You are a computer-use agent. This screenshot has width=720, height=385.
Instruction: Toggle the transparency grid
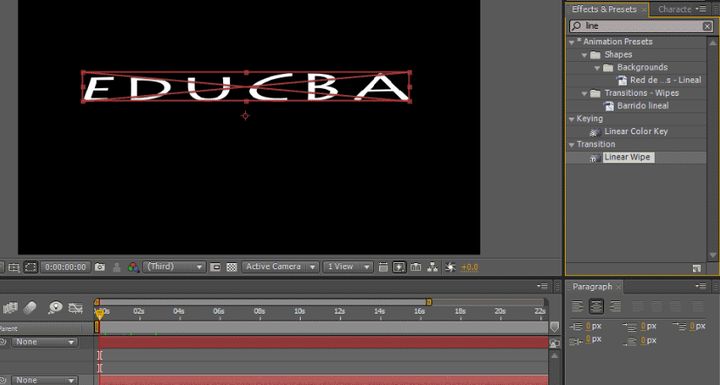232,267
